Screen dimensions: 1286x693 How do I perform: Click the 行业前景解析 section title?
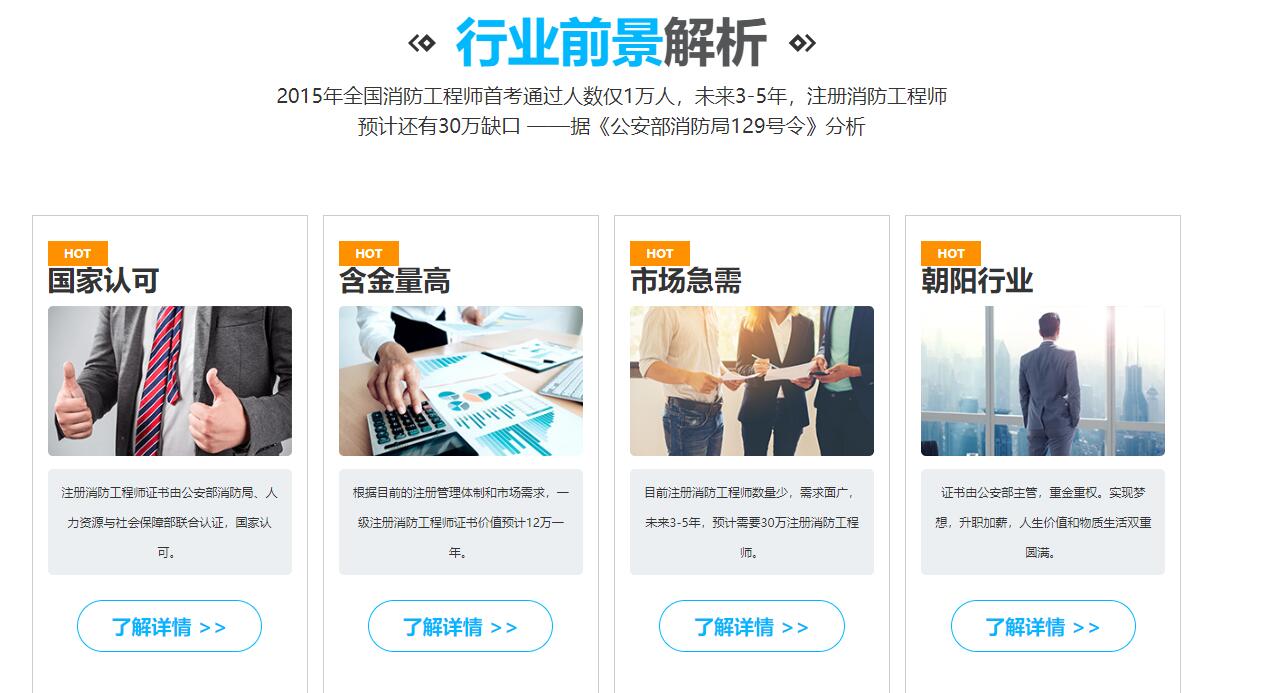click(x=611, y=43)
